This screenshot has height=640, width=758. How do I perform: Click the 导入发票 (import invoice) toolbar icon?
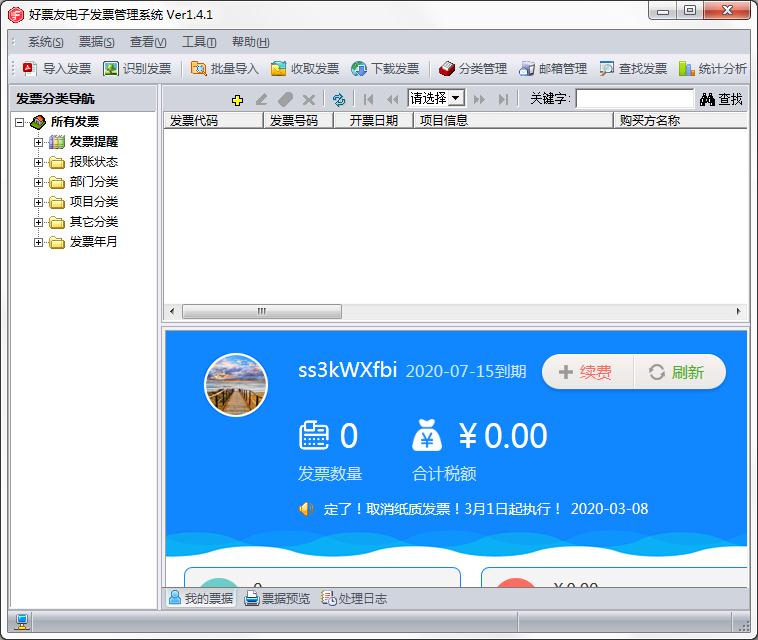(x=30, y=69)
